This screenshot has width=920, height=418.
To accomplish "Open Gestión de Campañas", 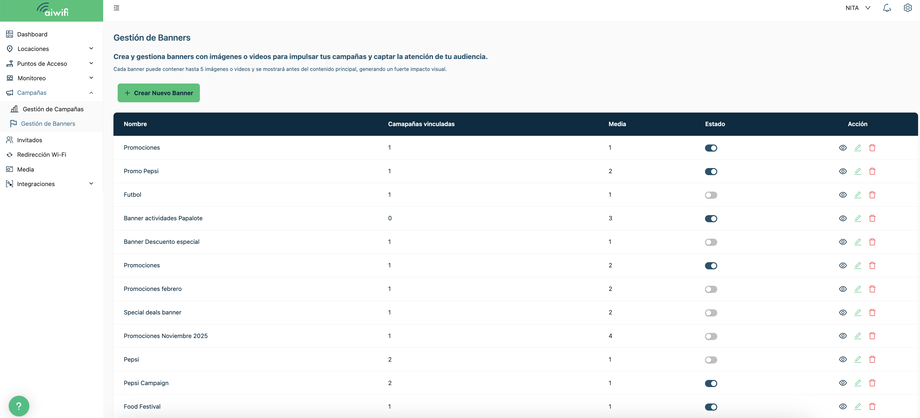I will point(53,109).
